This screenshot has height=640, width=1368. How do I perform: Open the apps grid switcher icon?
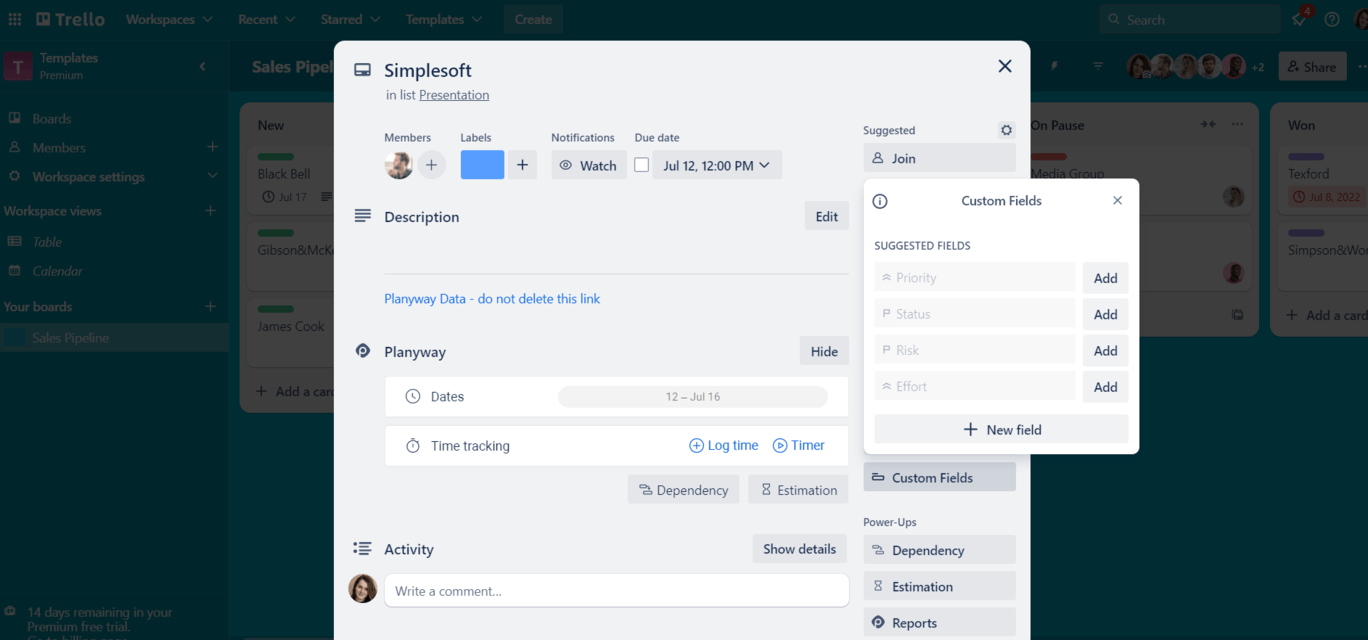[15, 19]
